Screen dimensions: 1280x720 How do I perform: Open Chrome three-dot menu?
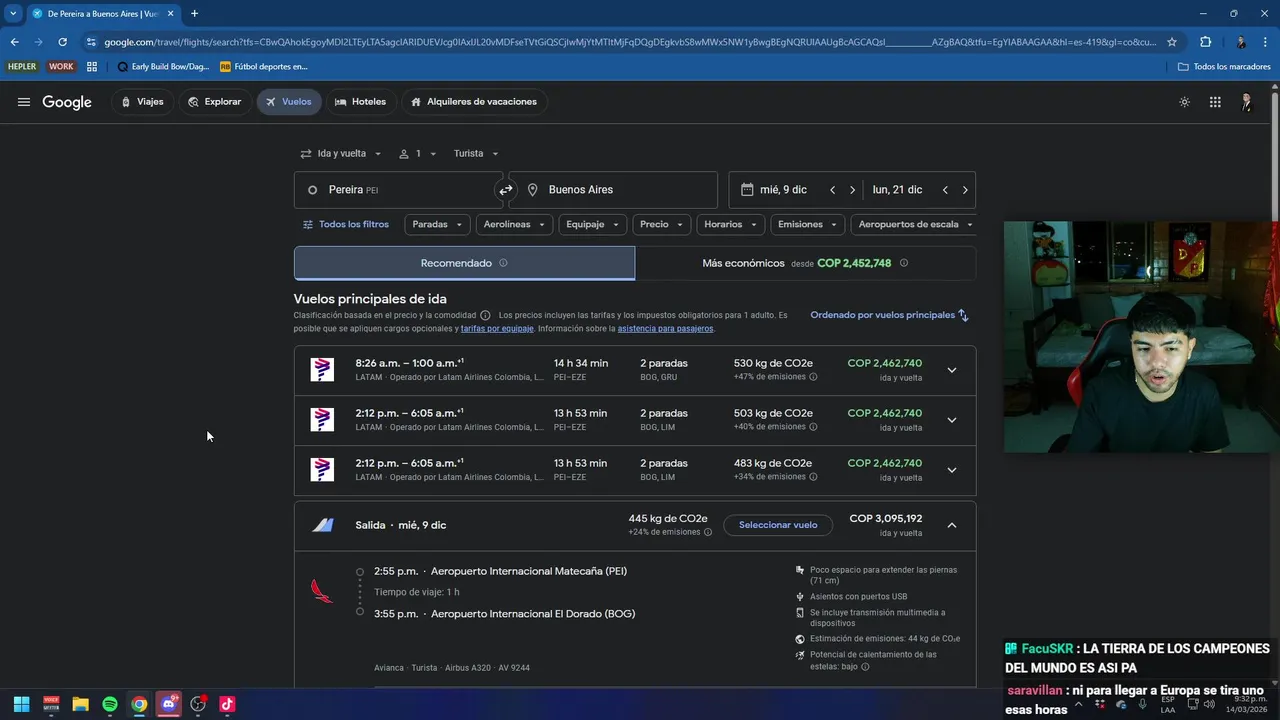[x=1266, y=42]
